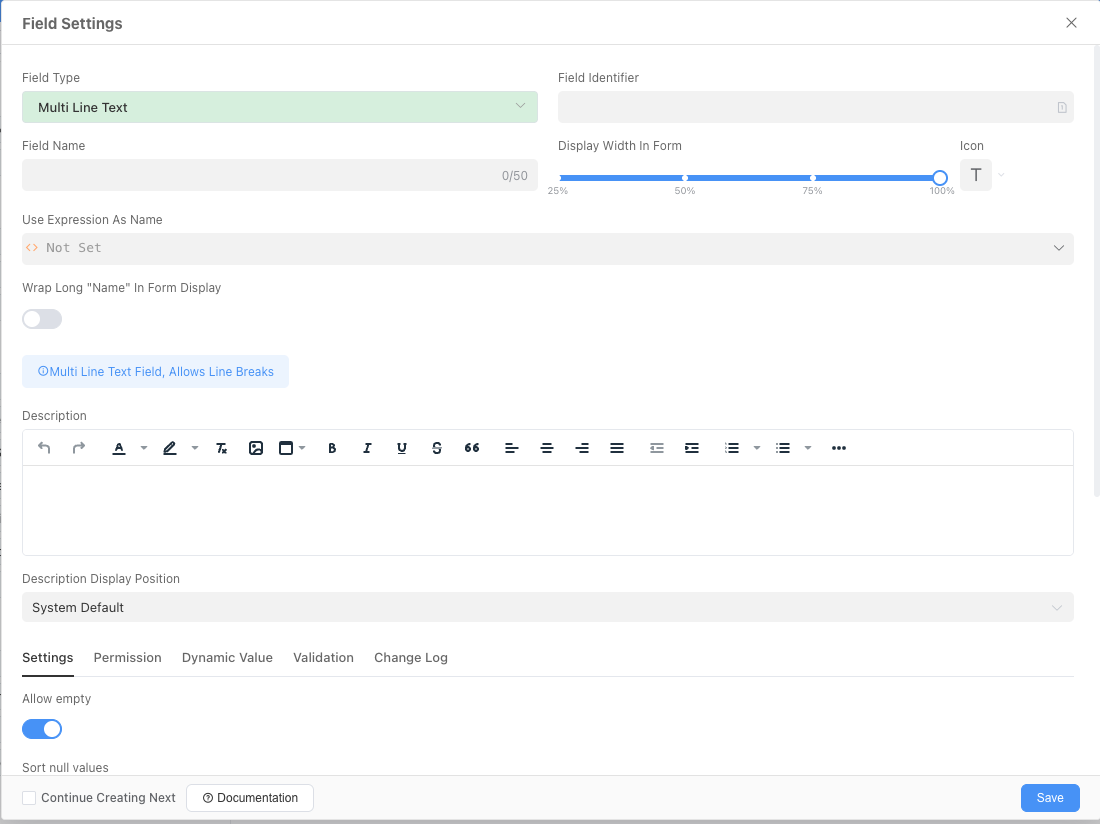Click the 50% mark on width slider
Image resolution: width=1100 pixels, height=824 pixels.
(685, 178)
